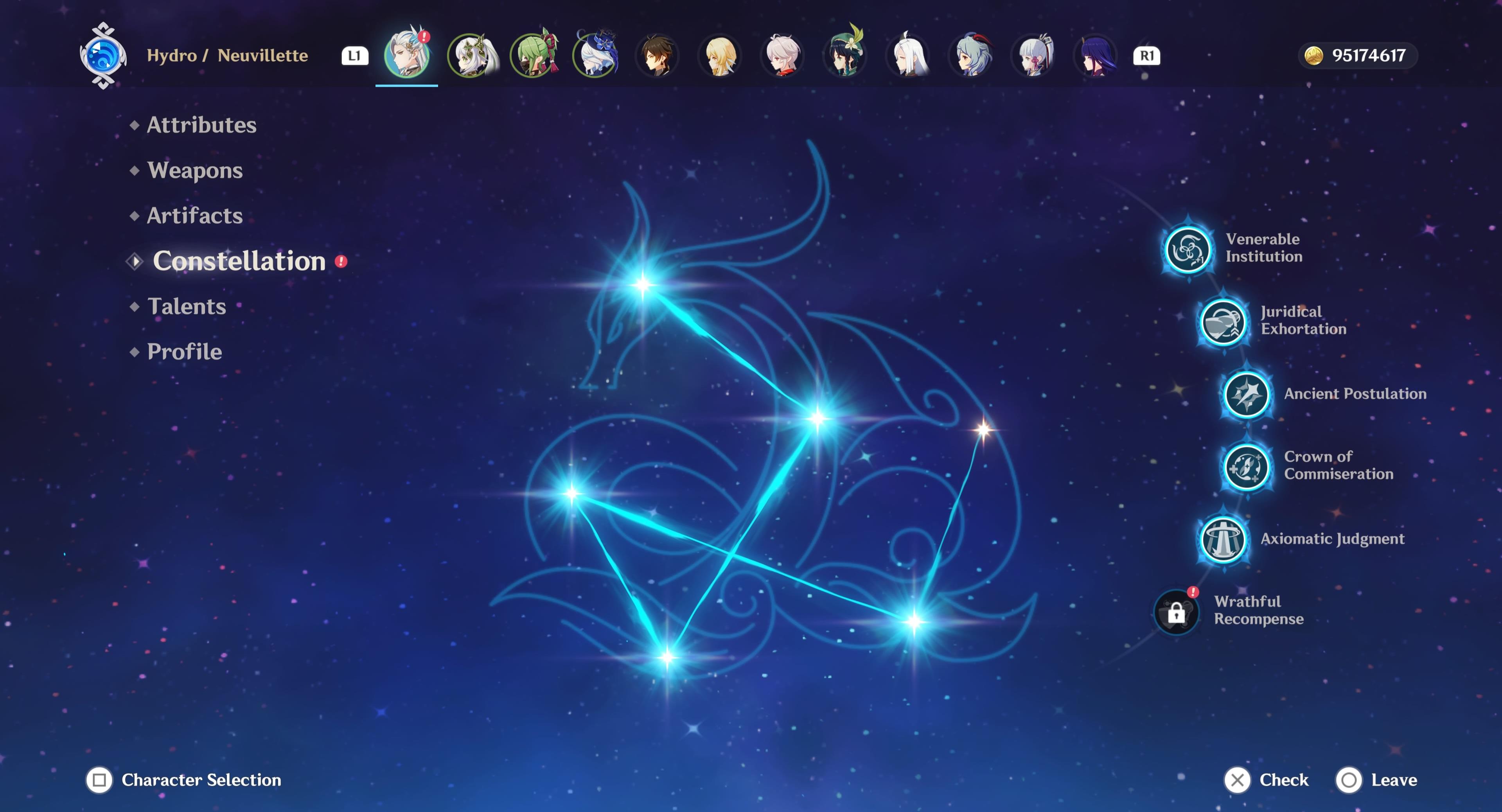Viewport: 1502px width, 812px height.
Task: Select Neuvillette's portrait in the character bar
Action: click(406, 56)
